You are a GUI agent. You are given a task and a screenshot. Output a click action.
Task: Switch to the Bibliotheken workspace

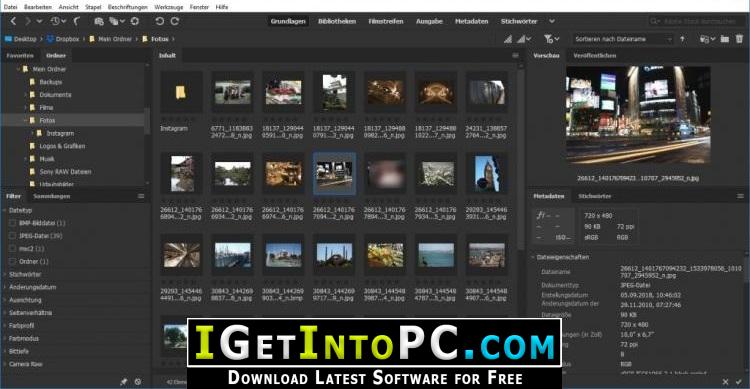337,21
